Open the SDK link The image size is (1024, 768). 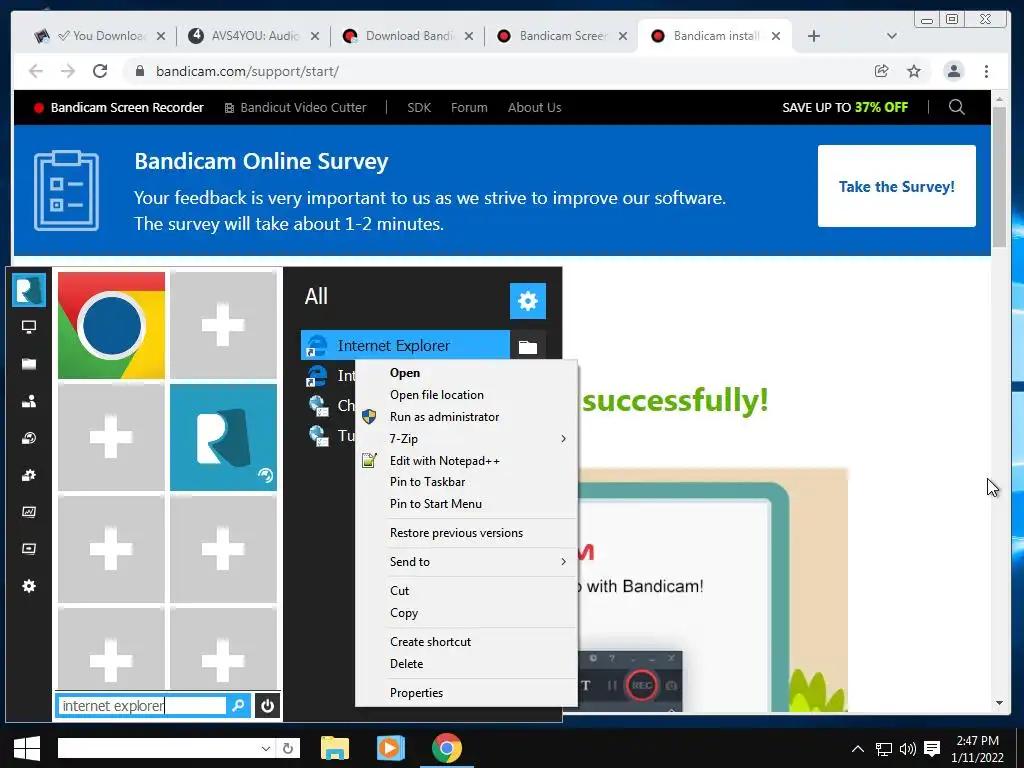419,107
